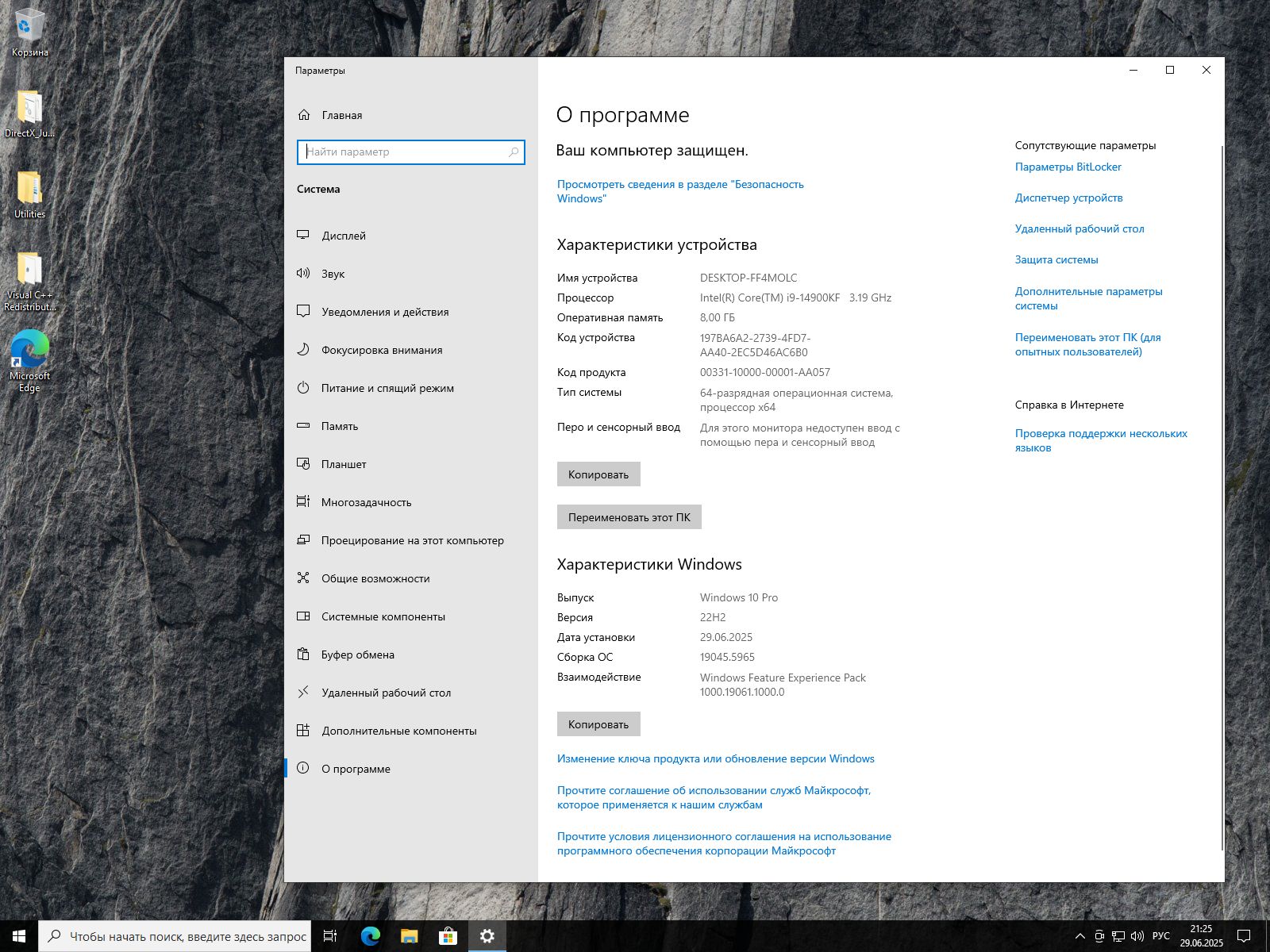The width and height of the screenshot is (1270, 952).
Task: Click the Power and sleep icon
Action: tap(303, 388)
